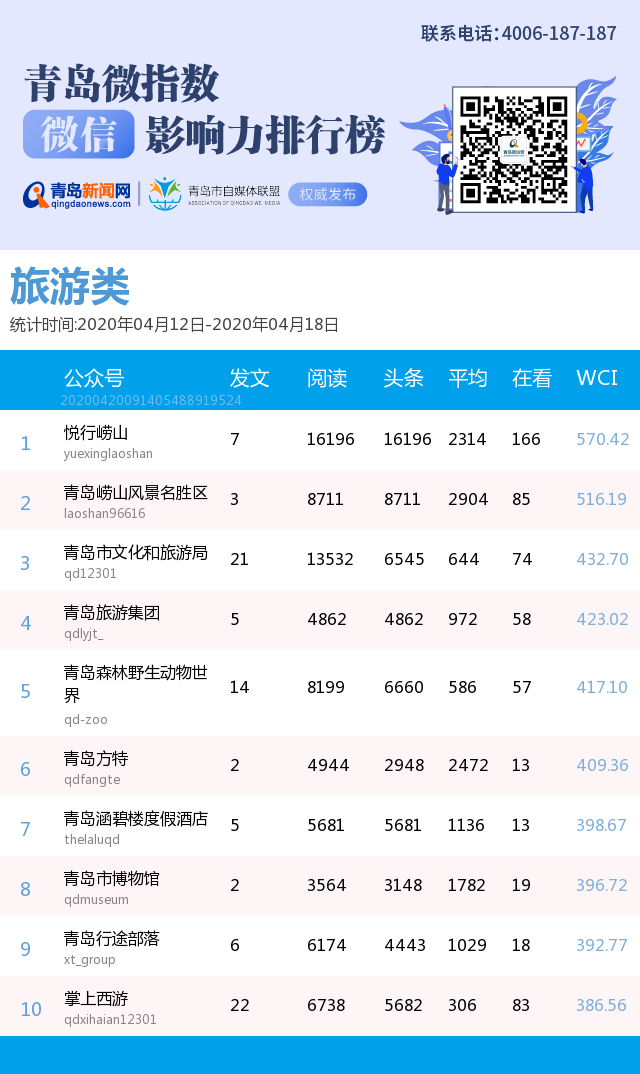Click the Qingdao News (青岛新闻网) logo

pos(78,194)
